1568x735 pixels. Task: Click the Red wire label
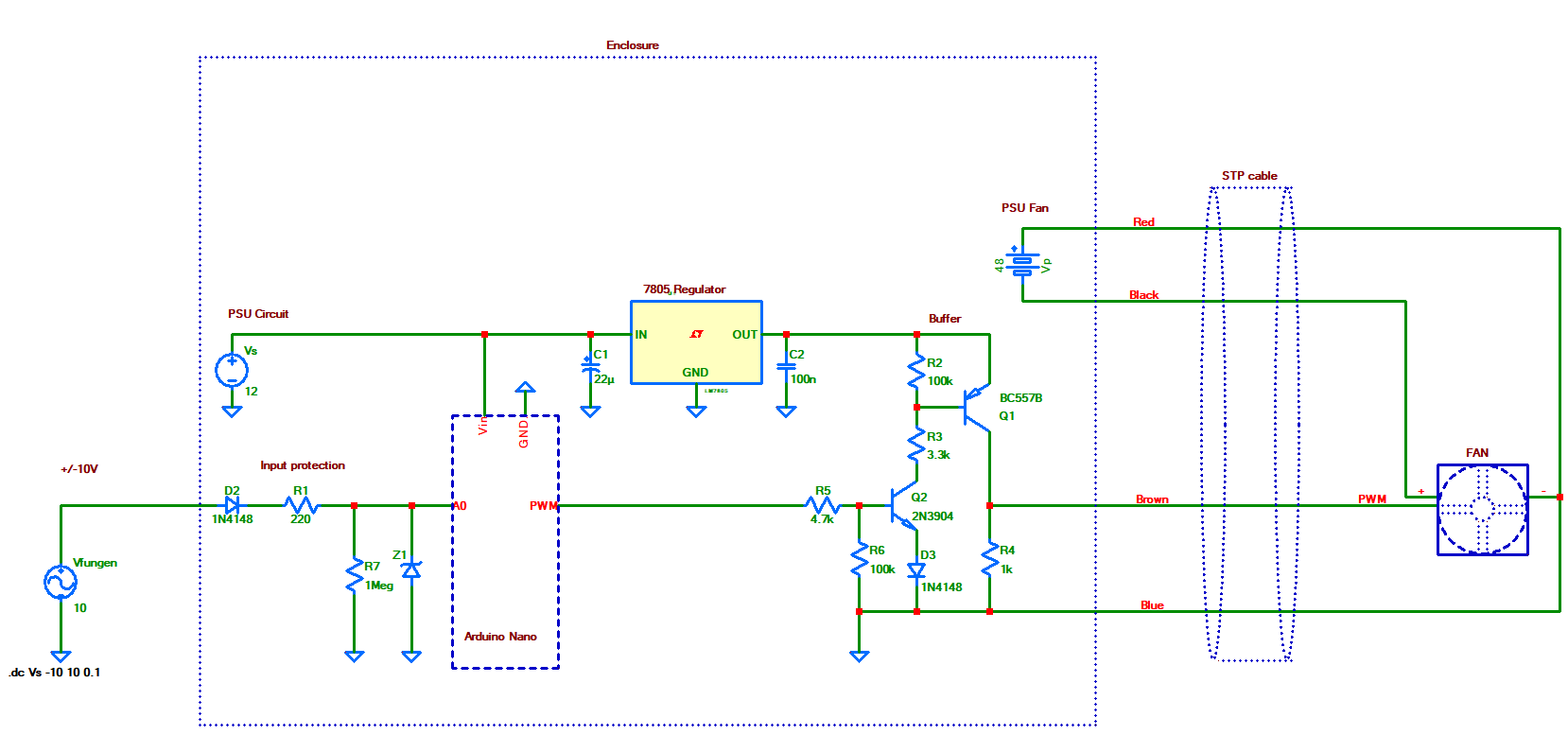(1143, 222)
